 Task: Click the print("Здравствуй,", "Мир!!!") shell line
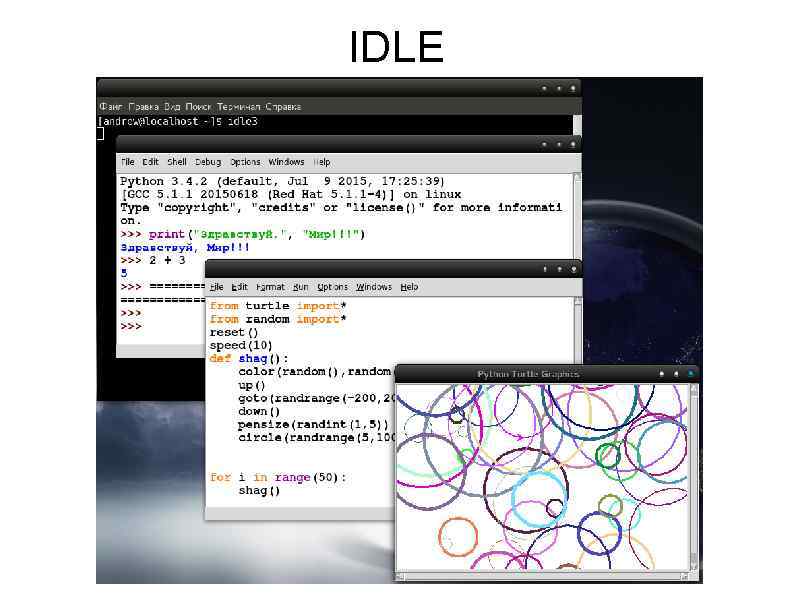coord(243,234)
